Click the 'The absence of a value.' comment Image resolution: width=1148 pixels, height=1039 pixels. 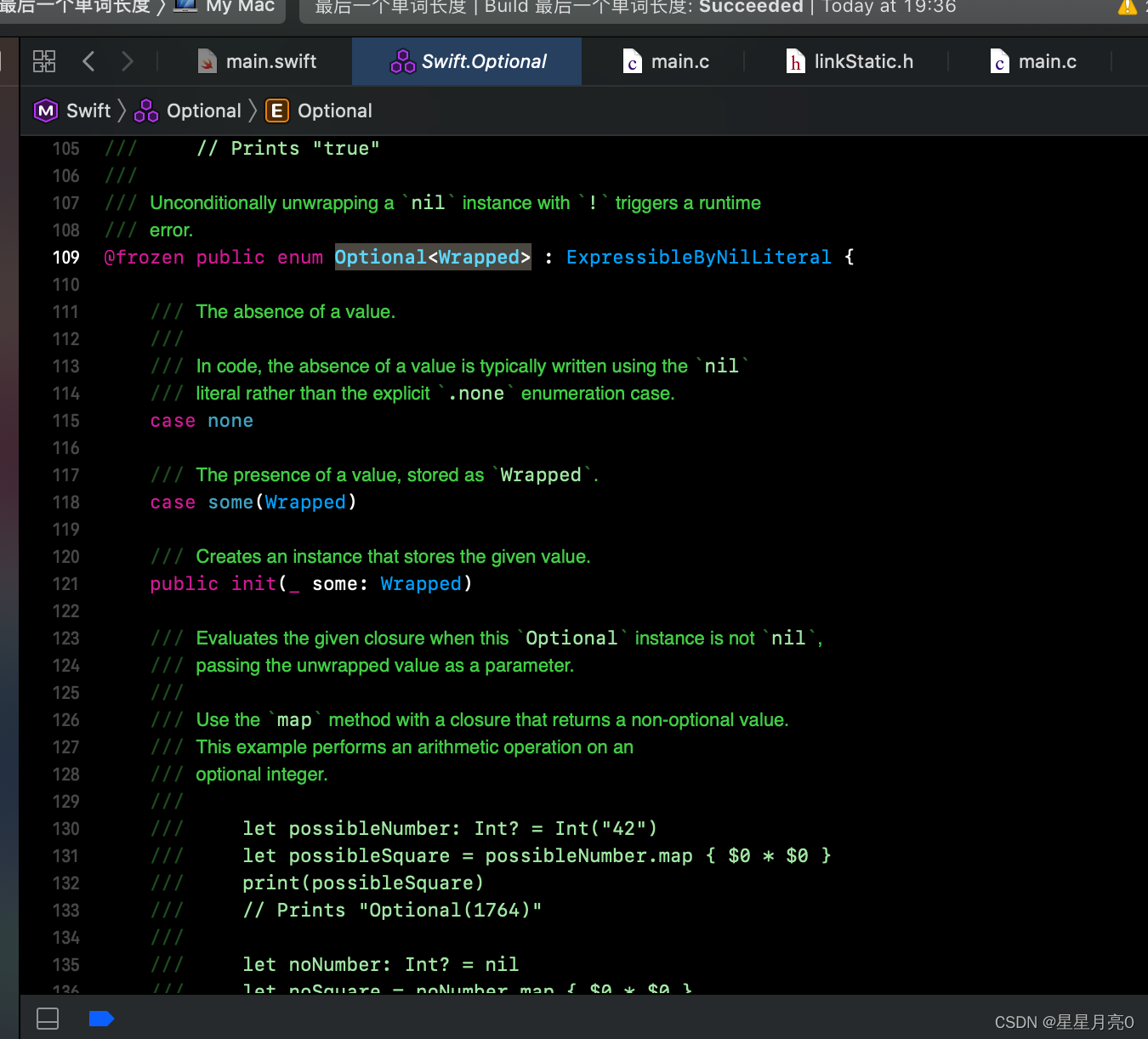[x=296, y=312]
